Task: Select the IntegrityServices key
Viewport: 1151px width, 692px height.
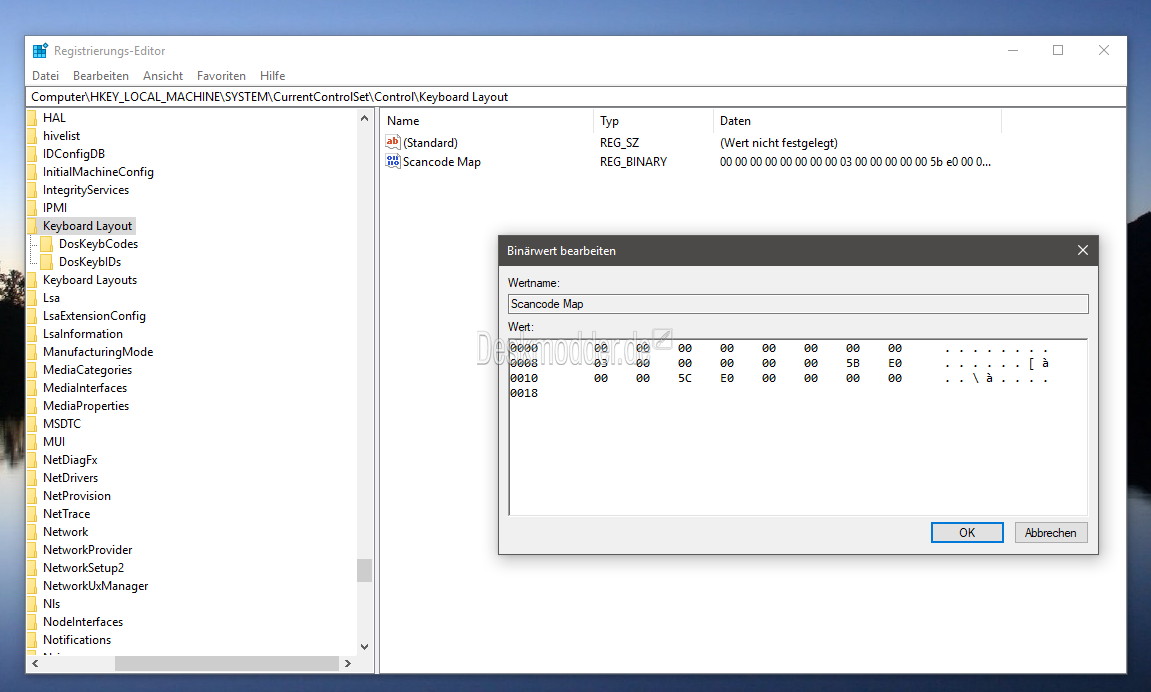Action: (x=85, y=190)
